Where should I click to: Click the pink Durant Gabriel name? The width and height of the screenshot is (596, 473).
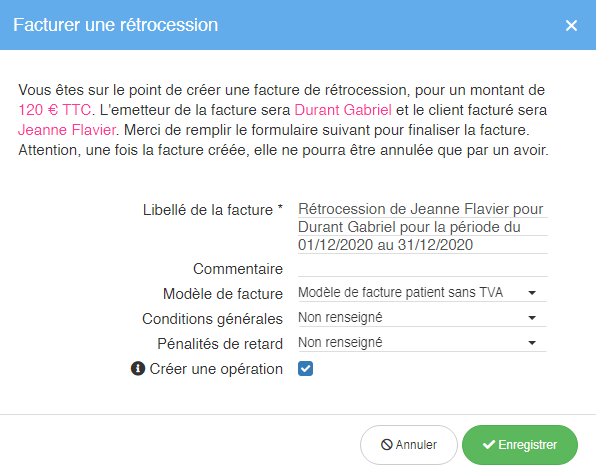(343, 110)
